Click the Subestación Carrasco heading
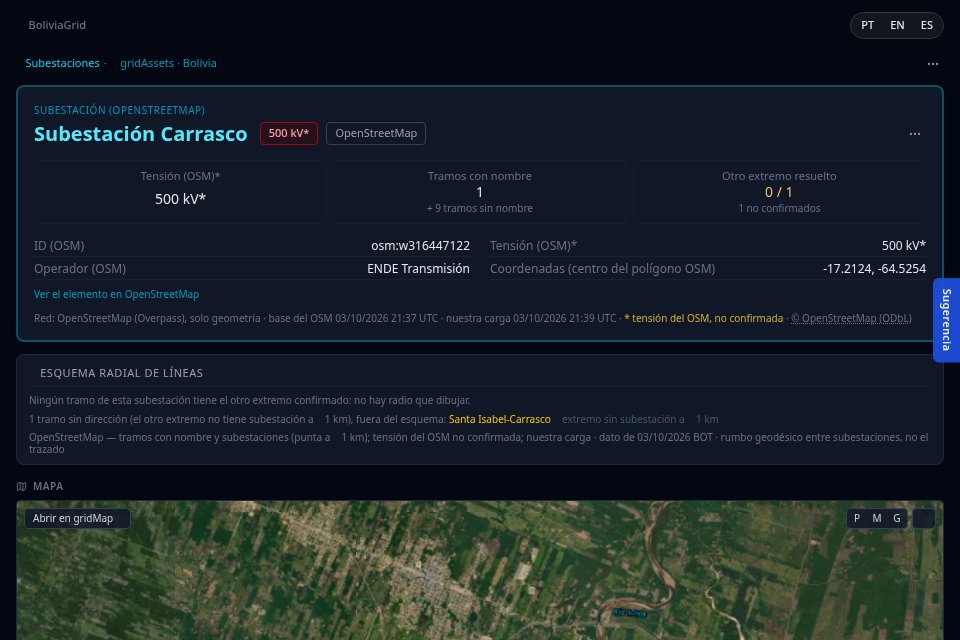The width and height of the screenshot is (960, 640). tap(140, 134)
